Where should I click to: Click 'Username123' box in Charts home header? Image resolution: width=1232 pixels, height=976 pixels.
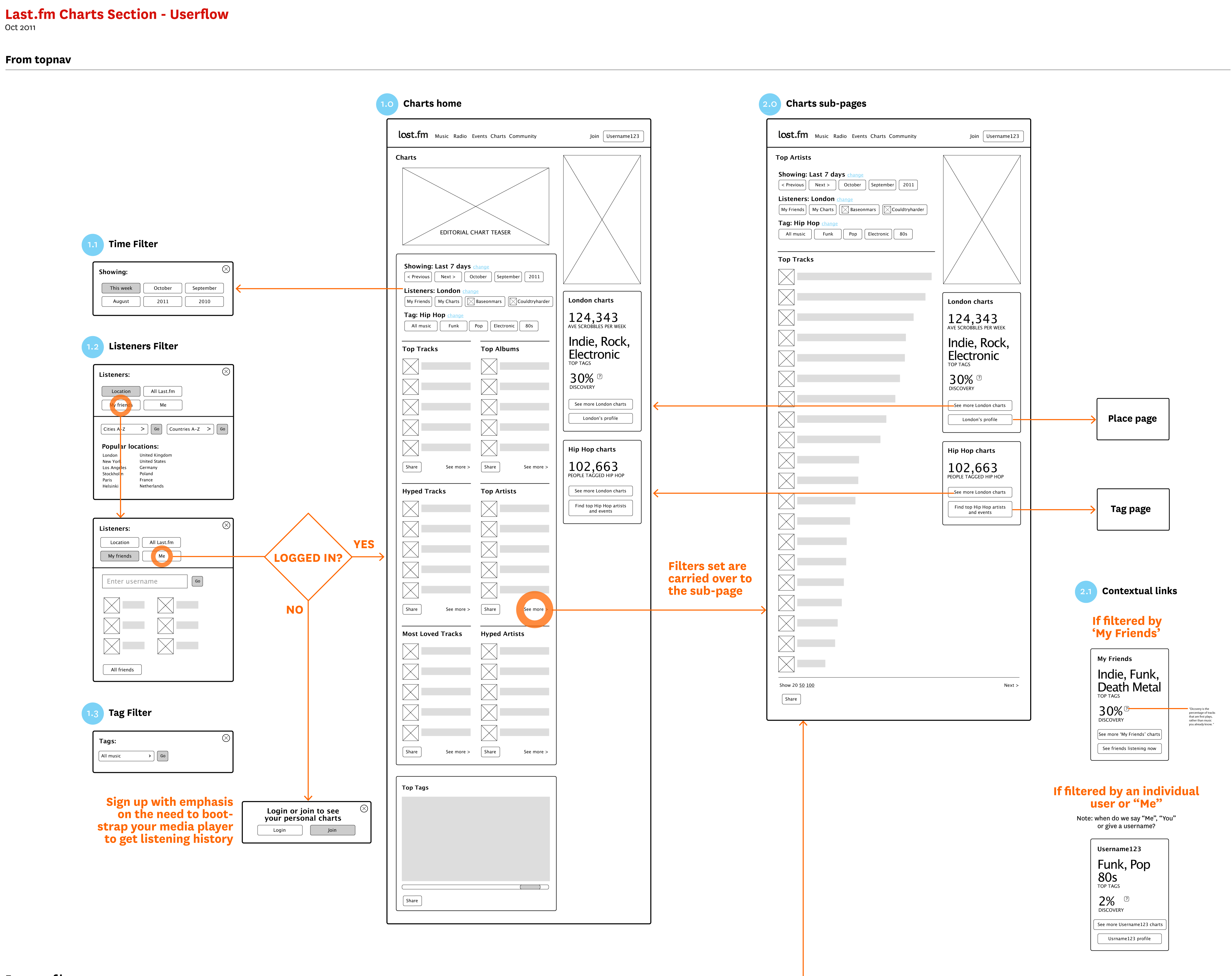[x=623, y=136]
